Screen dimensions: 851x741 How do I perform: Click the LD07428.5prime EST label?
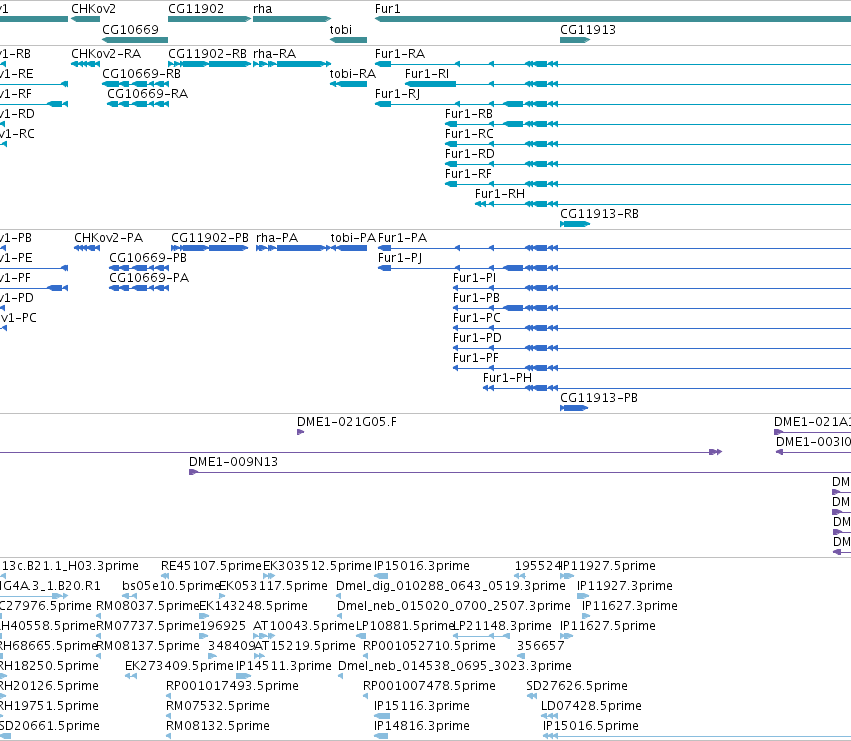click(591, 706)
